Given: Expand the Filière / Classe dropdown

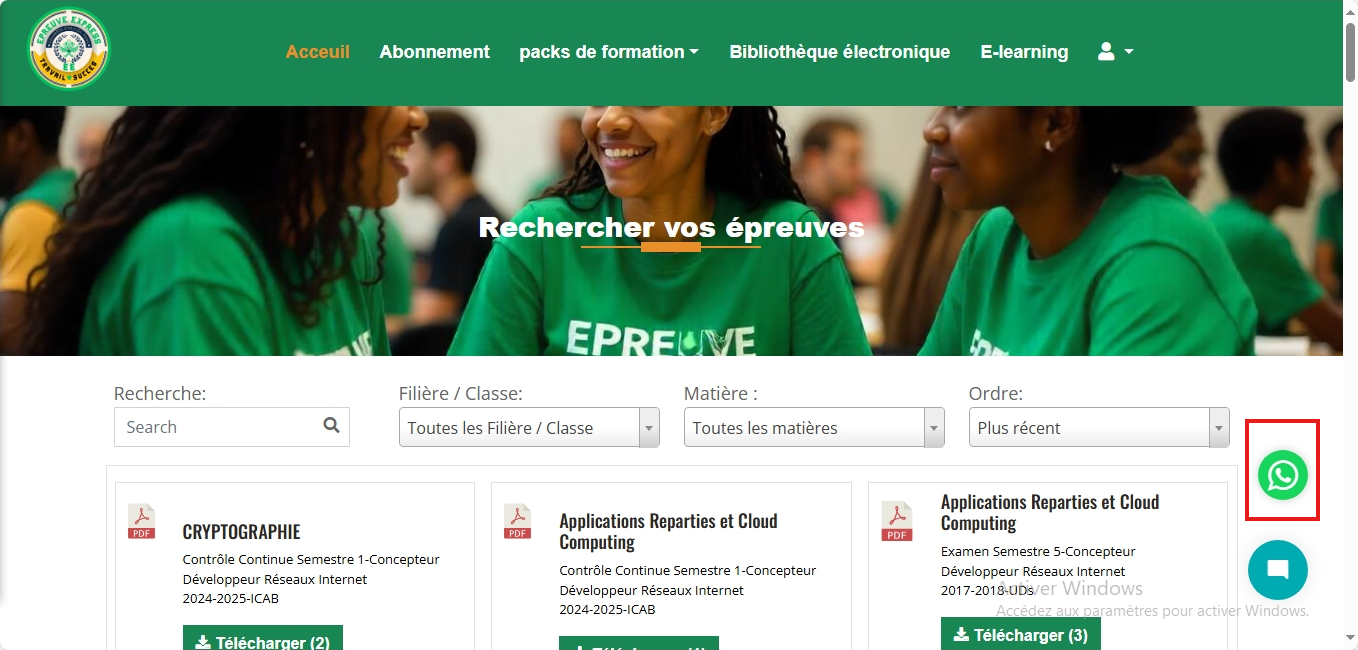Looking at the screenshot, I should pyautogui.click(x=529, y=427).
